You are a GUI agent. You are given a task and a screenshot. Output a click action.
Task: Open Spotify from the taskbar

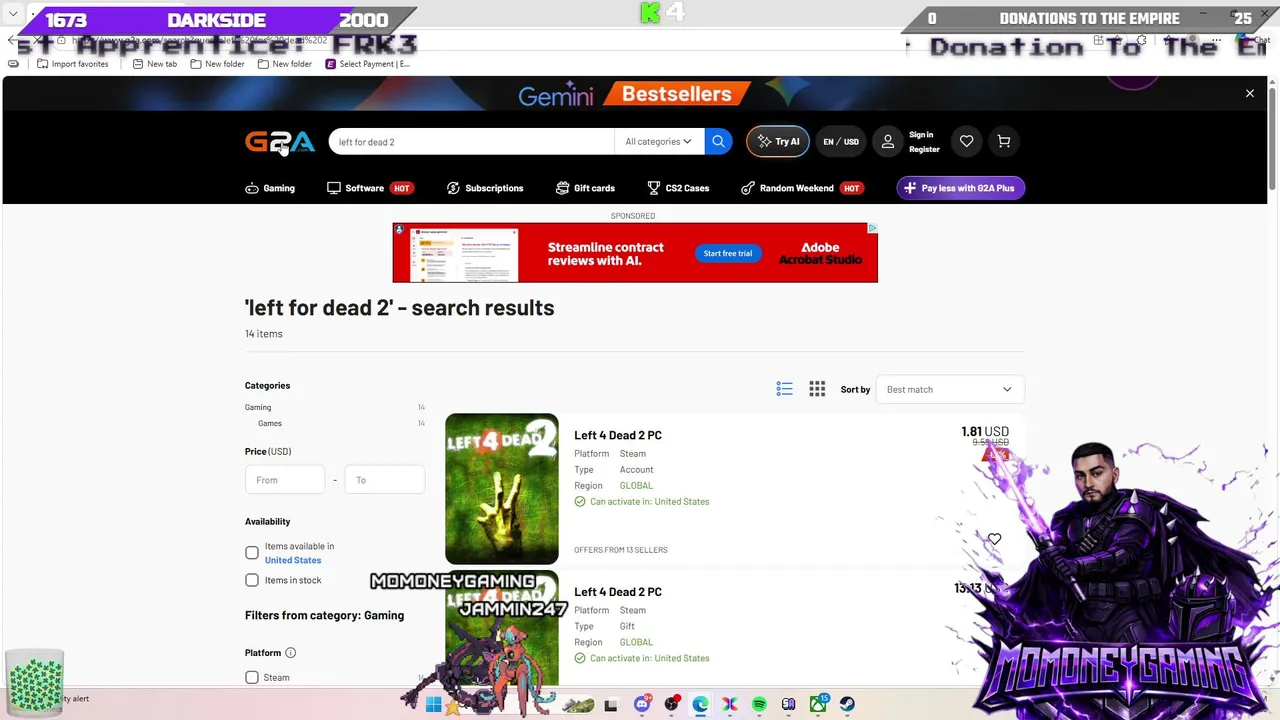point(759,704)
